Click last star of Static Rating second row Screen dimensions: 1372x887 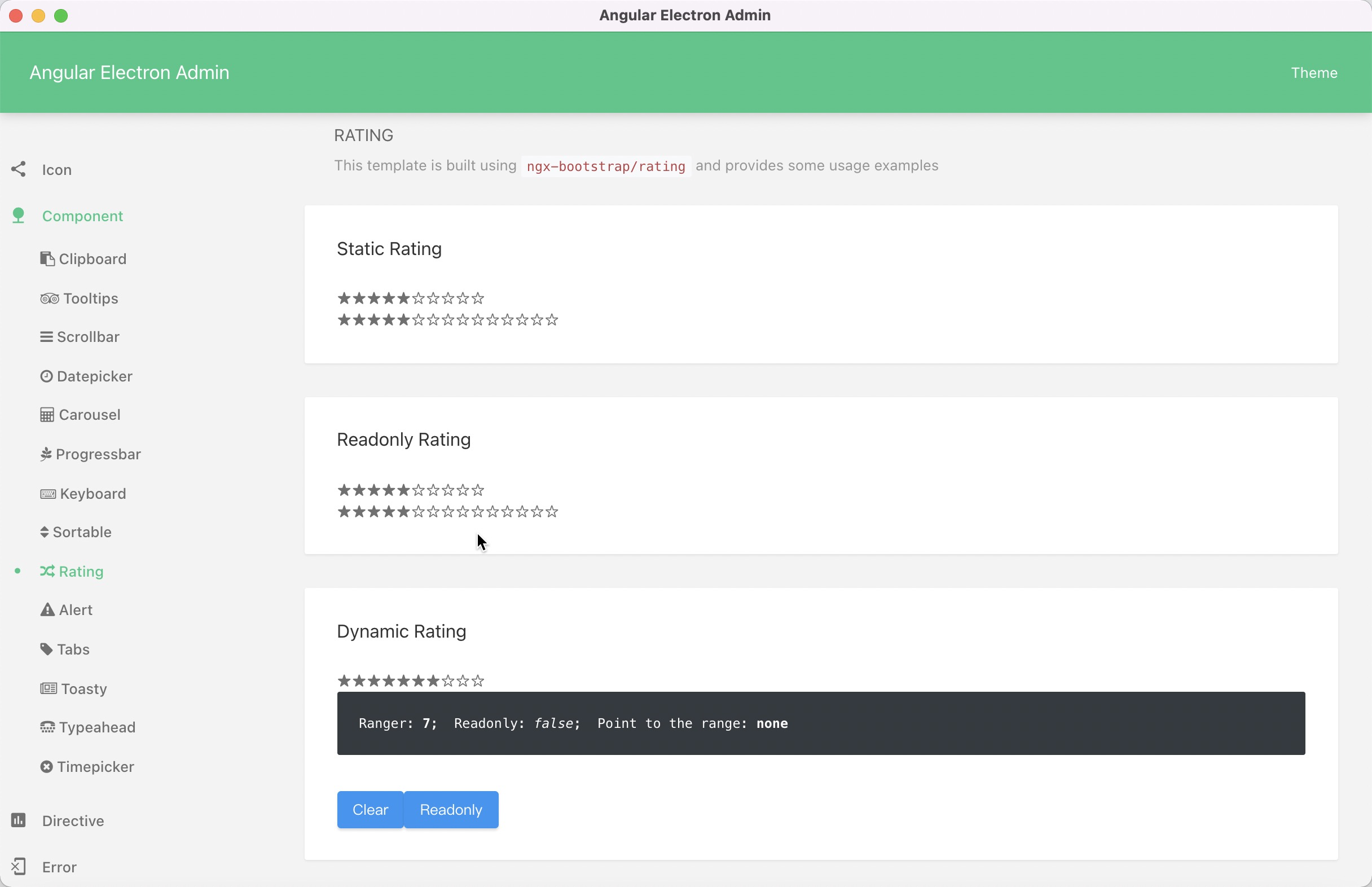552,320
